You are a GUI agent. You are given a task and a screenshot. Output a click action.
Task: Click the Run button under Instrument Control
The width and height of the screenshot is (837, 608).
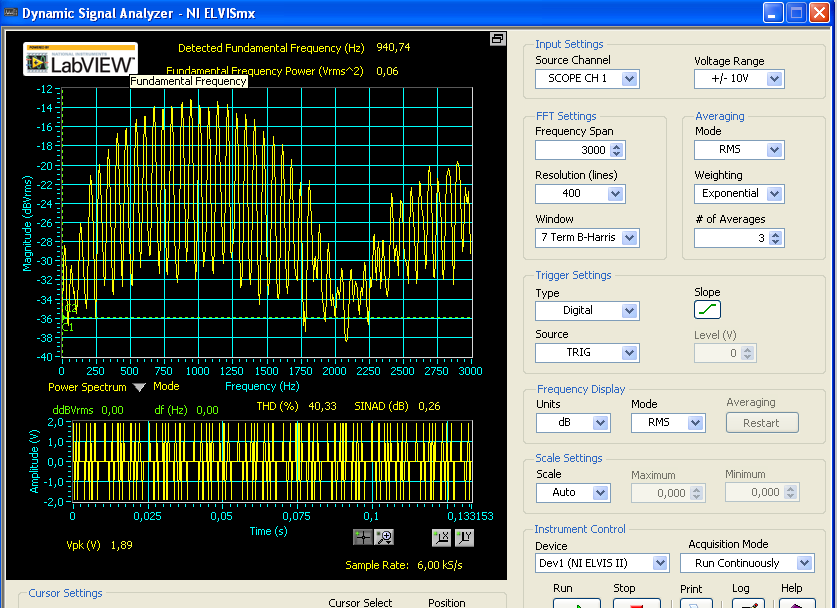[x=577, y=603]
